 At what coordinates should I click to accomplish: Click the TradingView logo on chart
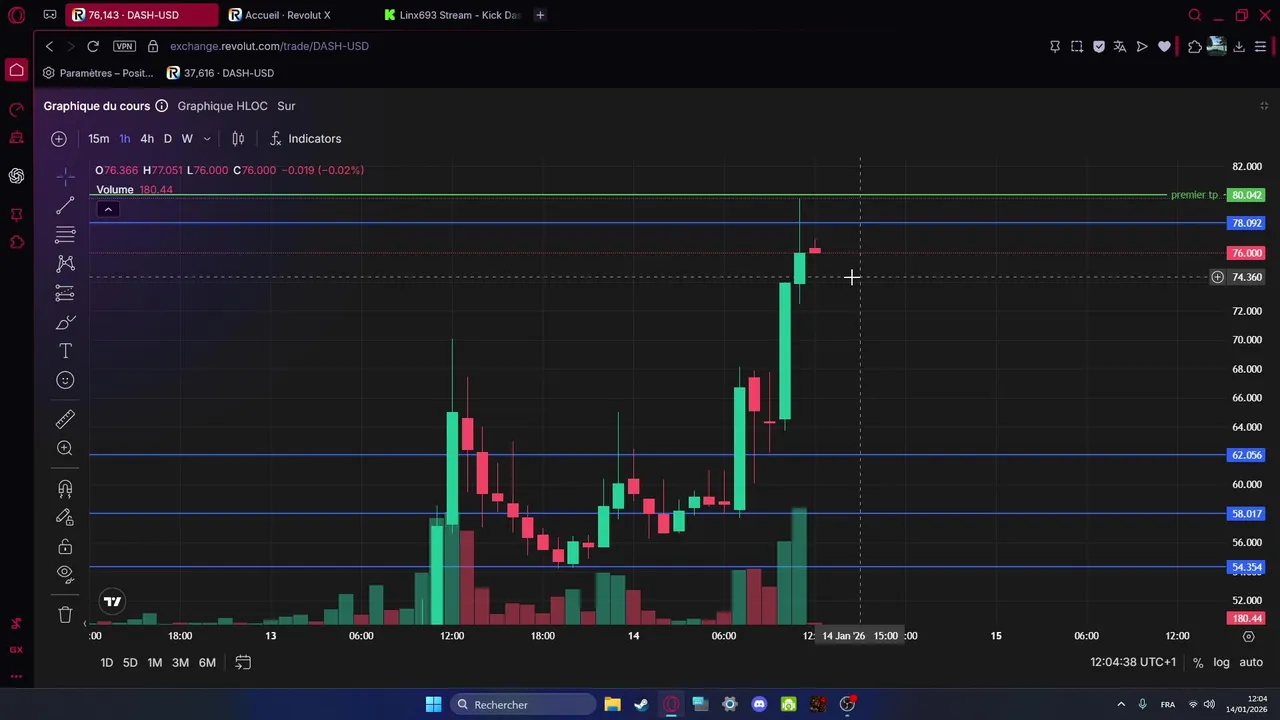112,602
